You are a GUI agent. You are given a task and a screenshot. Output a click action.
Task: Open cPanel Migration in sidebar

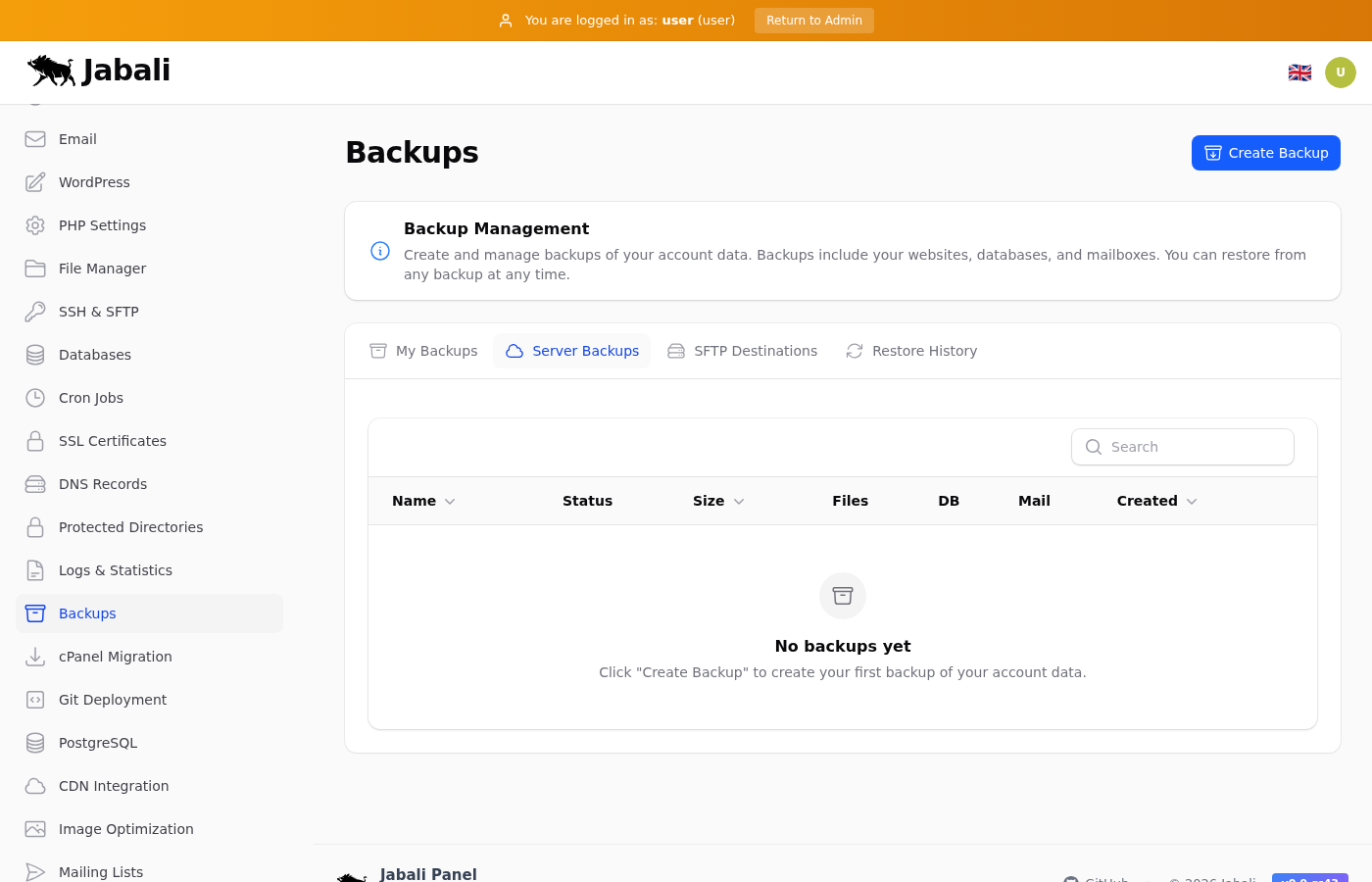(116, 657)
